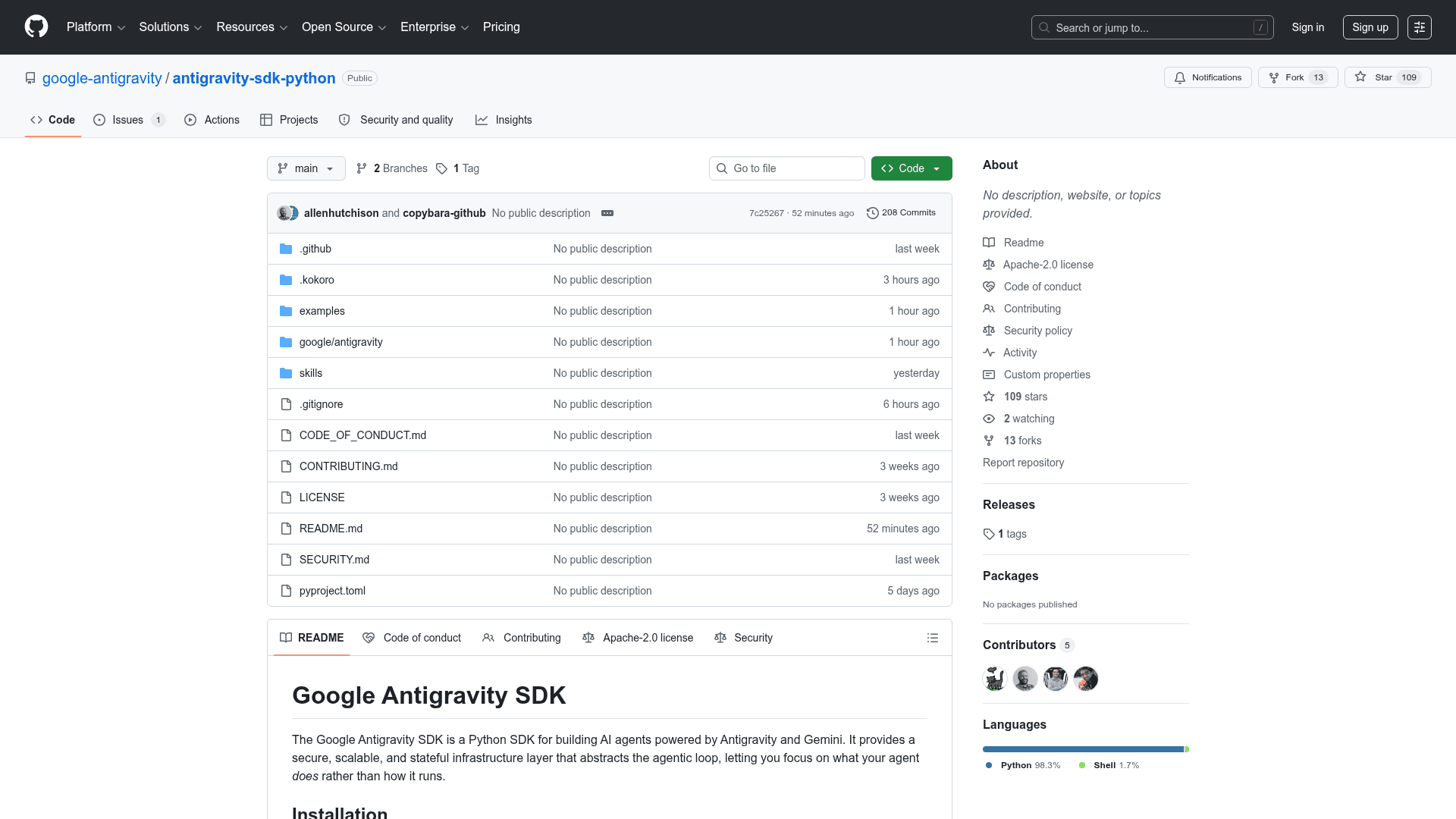Image resolution: width=1456 pixels, height=819 pixels.
Task: Open the main branch dropdown
Action: (306, 168)
